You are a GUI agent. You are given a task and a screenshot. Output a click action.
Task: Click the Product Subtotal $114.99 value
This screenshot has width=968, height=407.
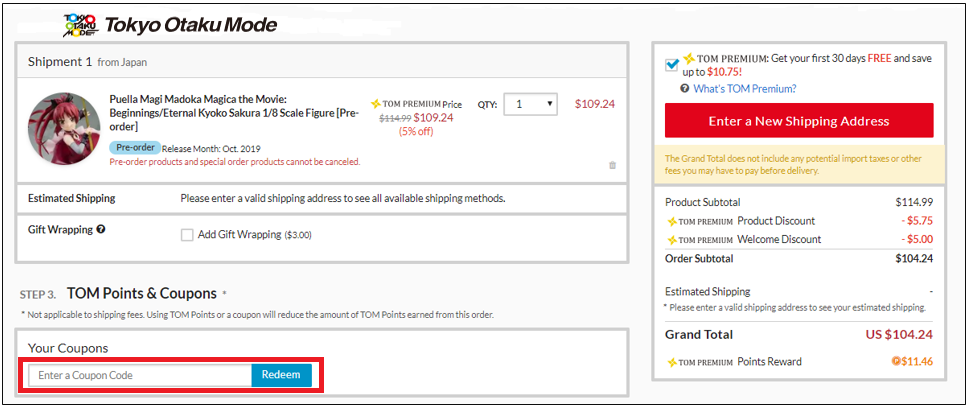point(914,202)
